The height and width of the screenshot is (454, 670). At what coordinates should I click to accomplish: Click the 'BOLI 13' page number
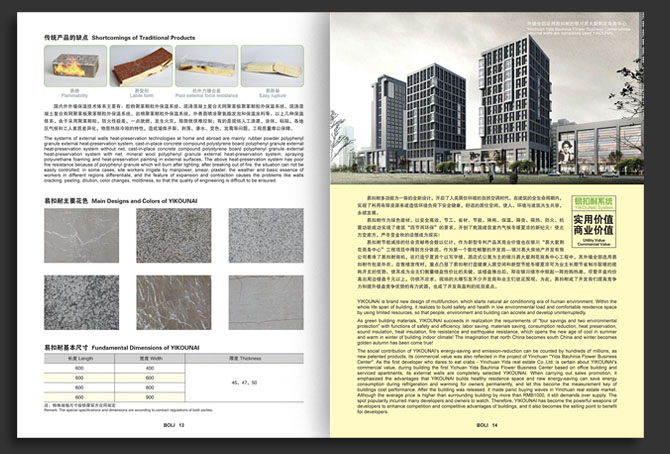click(173, 425)
